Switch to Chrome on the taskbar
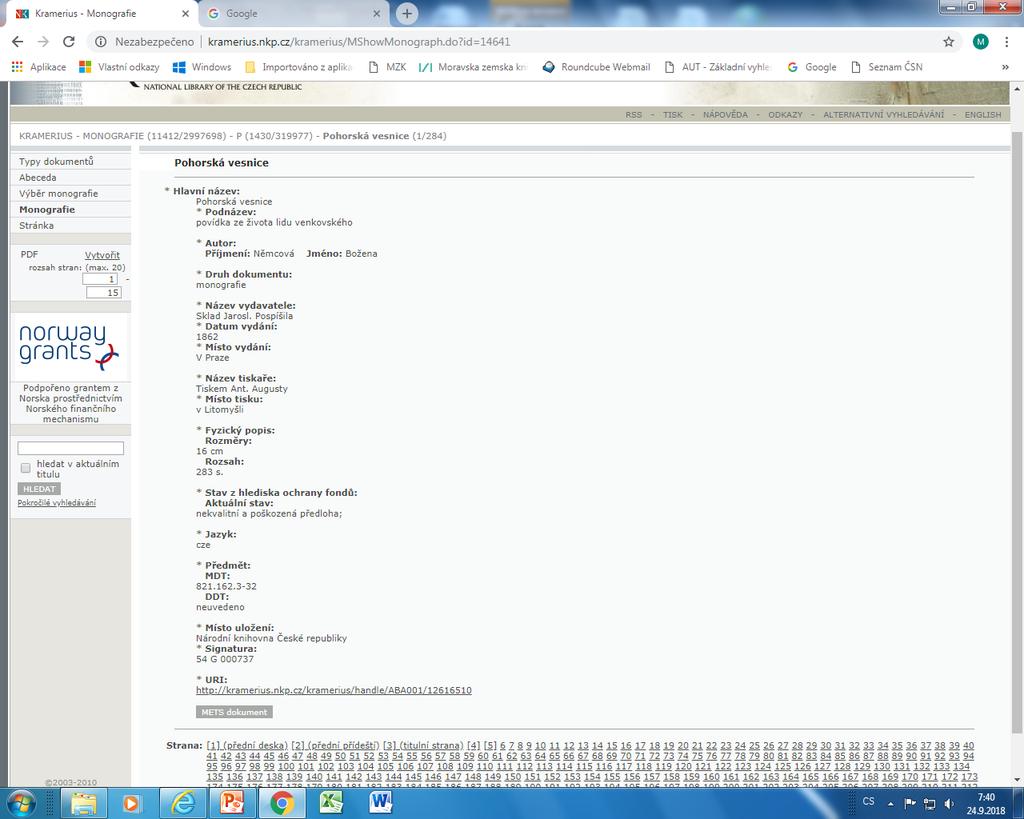This screenshot has height=819, width=1024. click(x=281, y=803)
